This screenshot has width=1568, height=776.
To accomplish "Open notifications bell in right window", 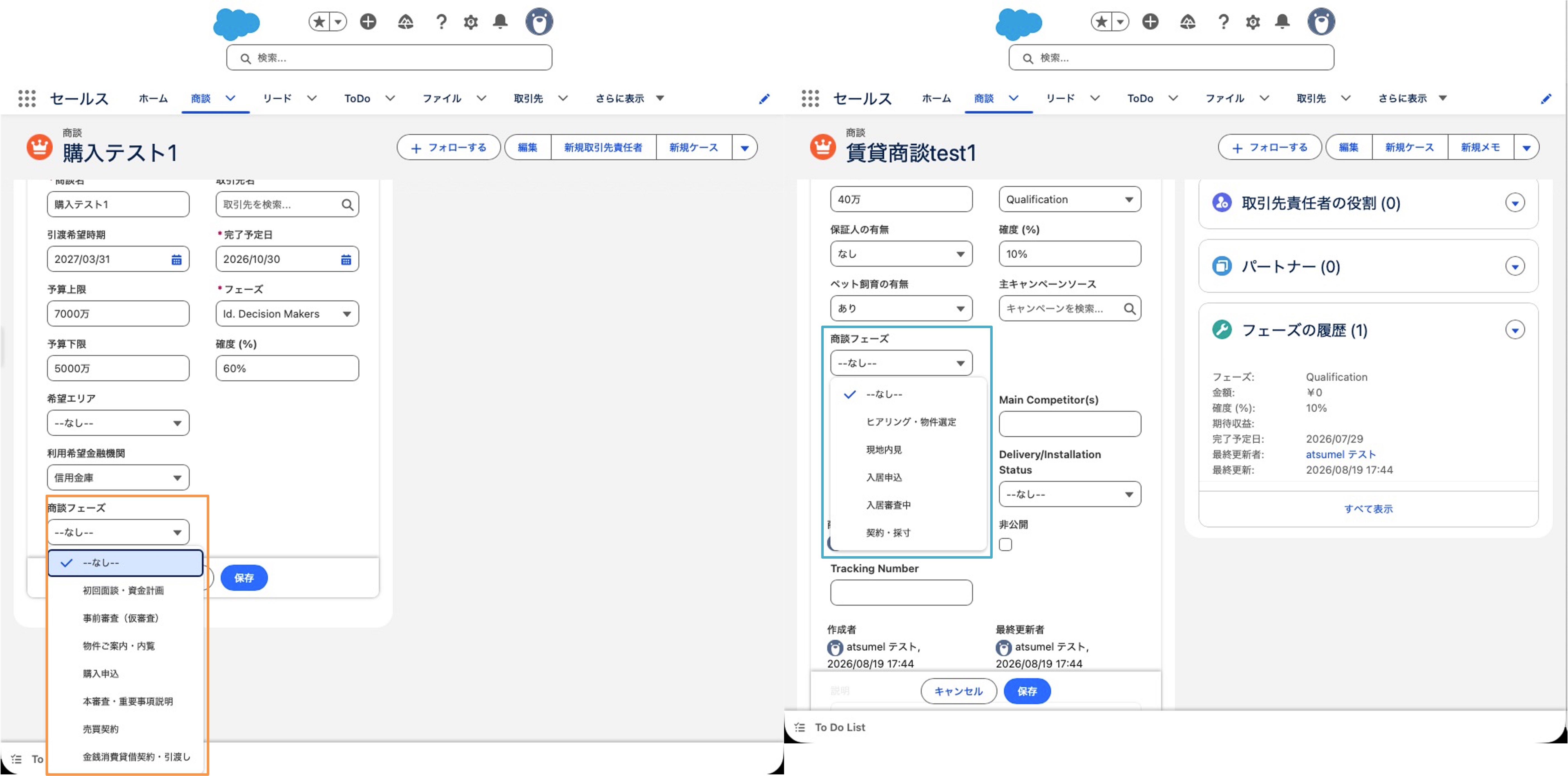I will click(x=1282, y=22).
